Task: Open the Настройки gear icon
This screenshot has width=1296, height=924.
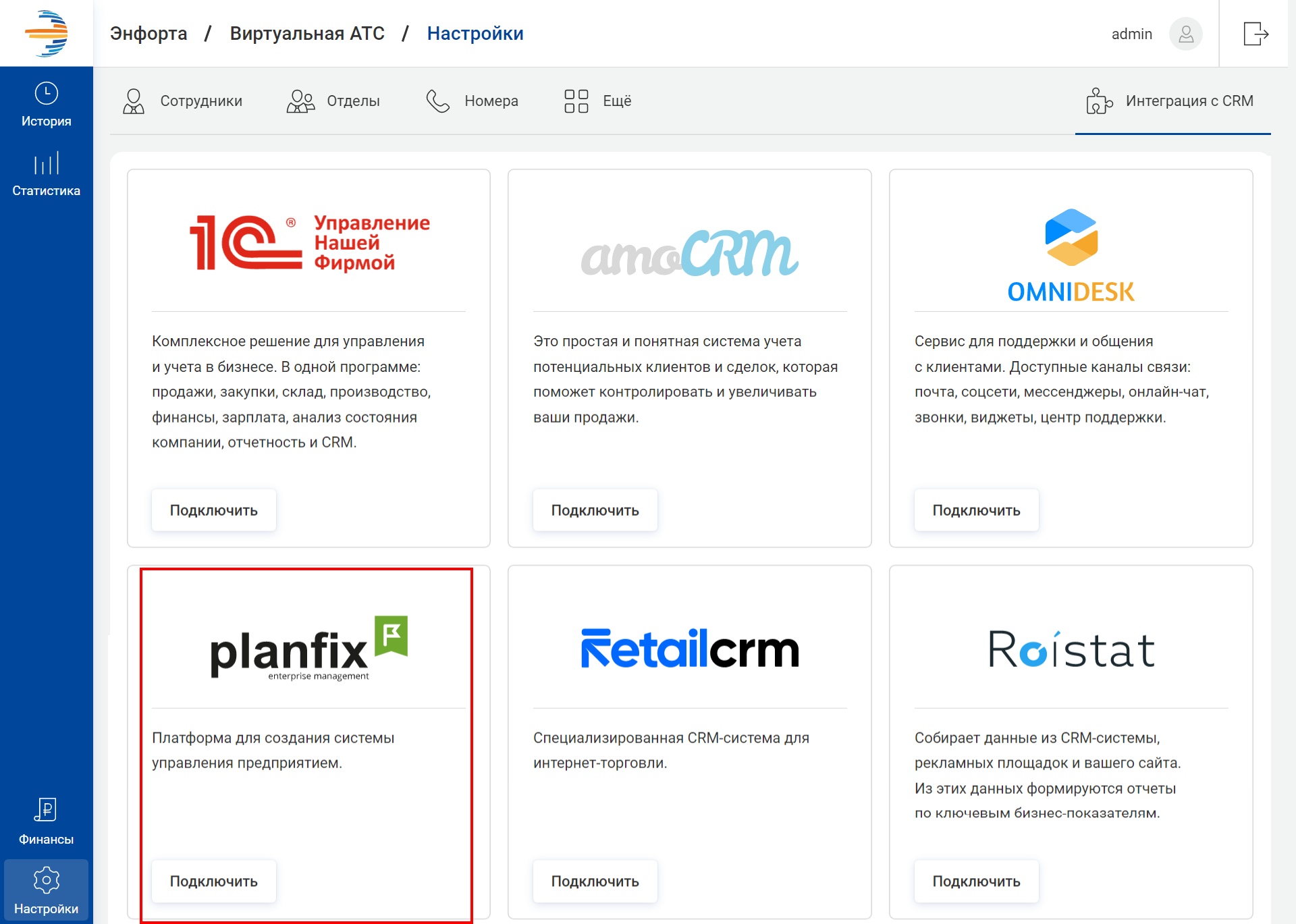Action: click(x=47, y=880)
